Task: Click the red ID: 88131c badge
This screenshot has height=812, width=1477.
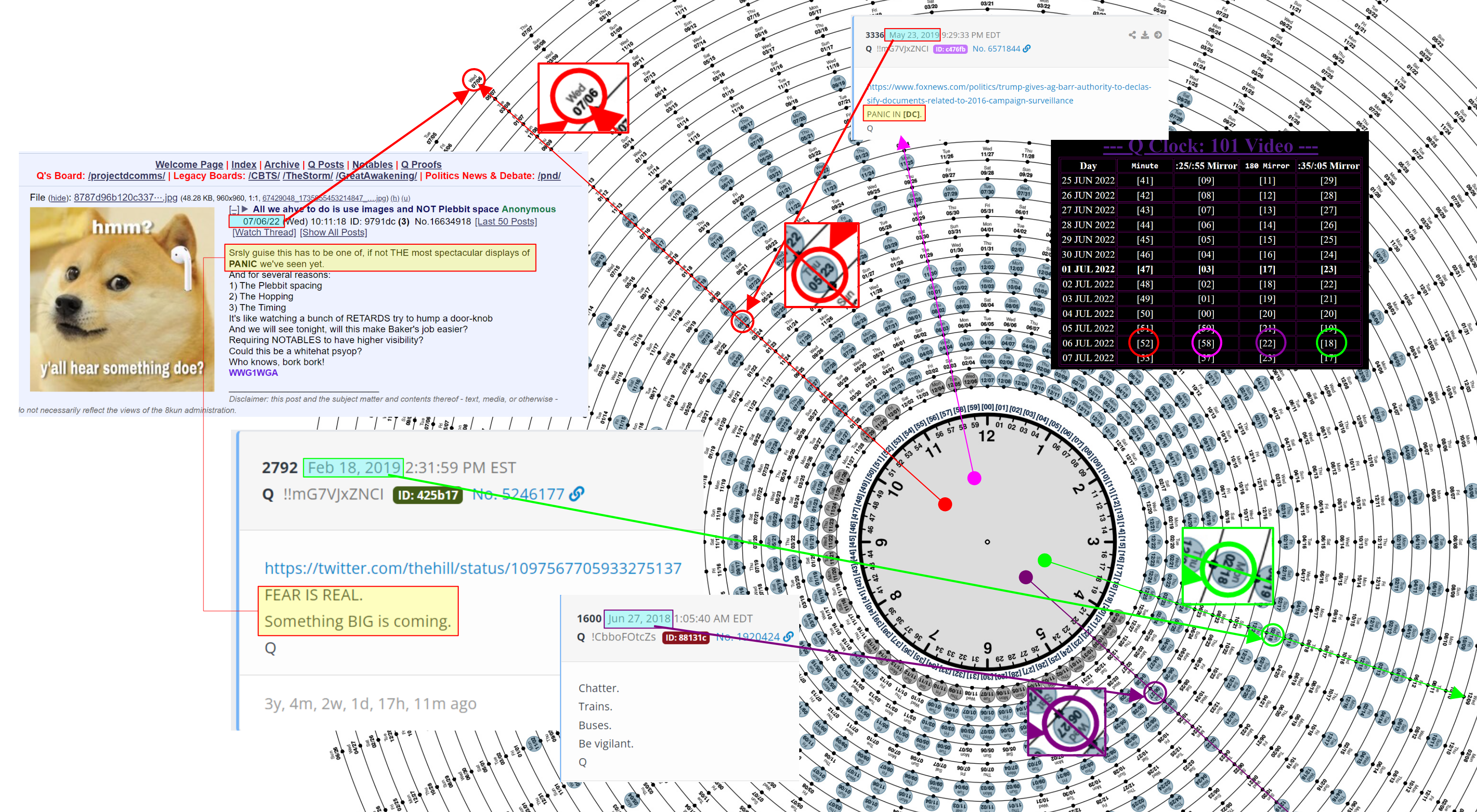Action: (x=686, y=638)
